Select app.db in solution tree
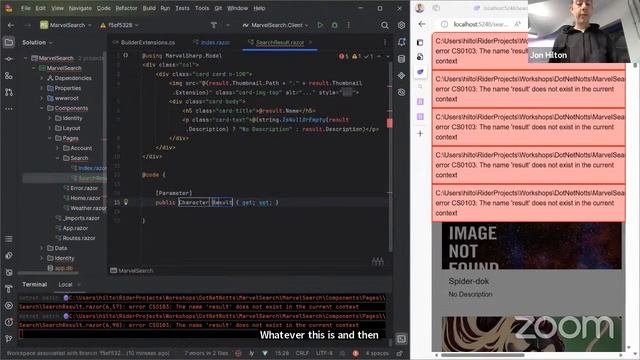The width and height of the screenshot is (640, 360). [60, 268]
